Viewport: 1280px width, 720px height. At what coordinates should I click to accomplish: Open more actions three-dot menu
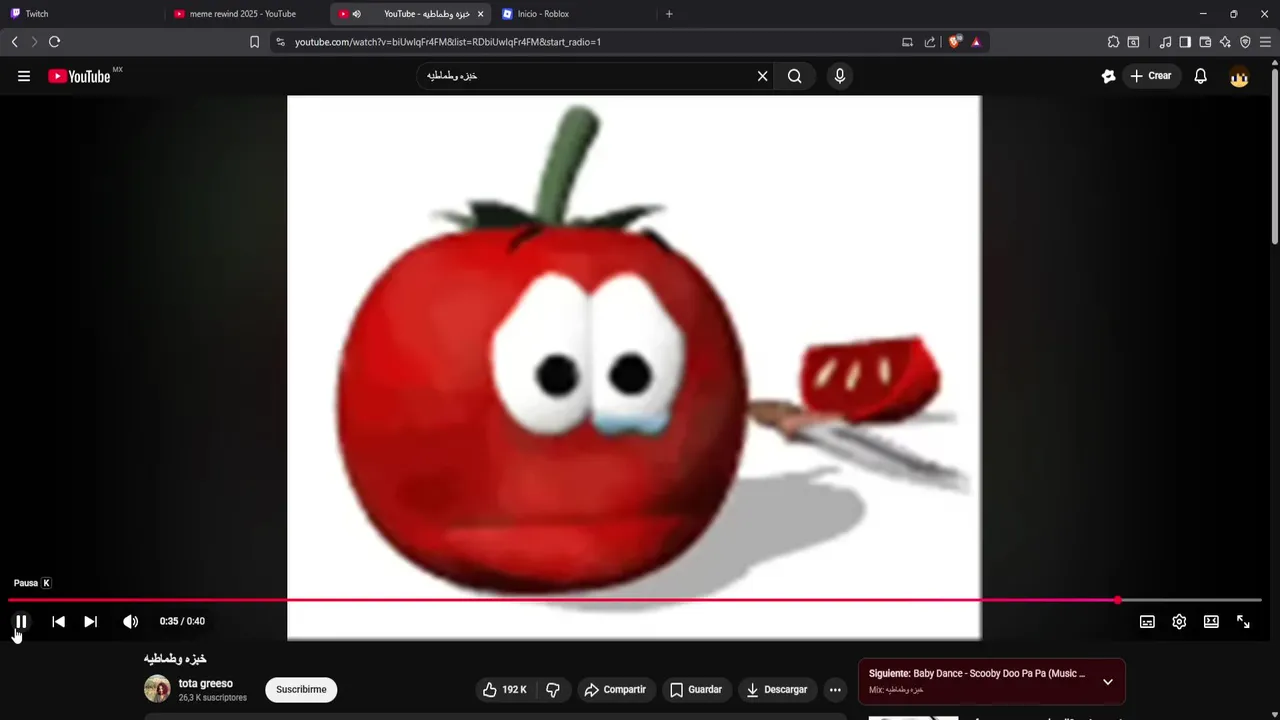[835, 689]
